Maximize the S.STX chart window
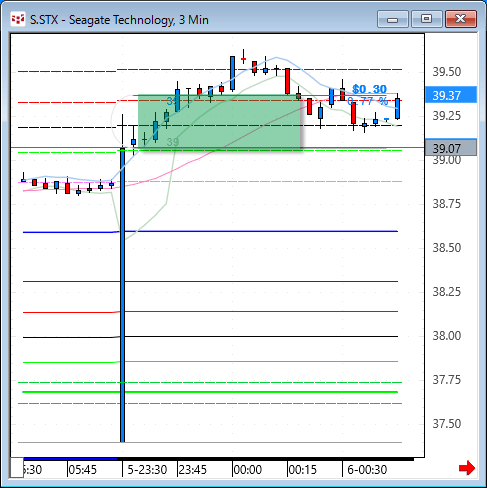This screenshot has height=488, width=487. [426, 19]
